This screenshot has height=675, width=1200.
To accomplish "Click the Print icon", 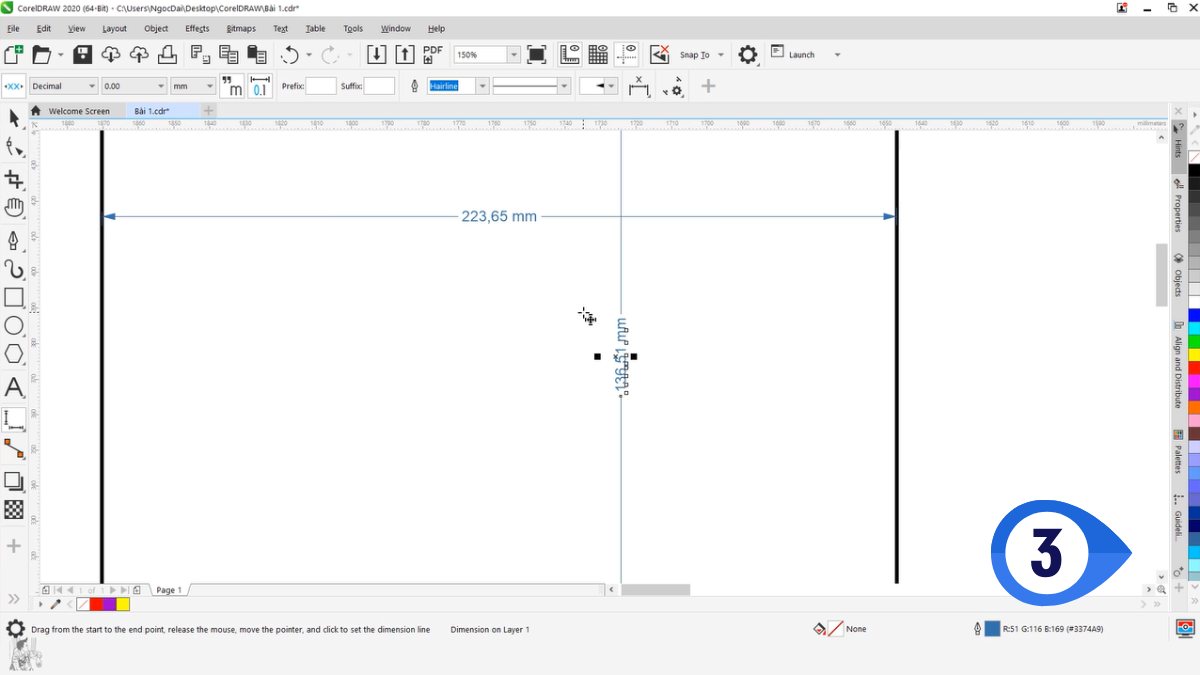I will coord(167,54).
